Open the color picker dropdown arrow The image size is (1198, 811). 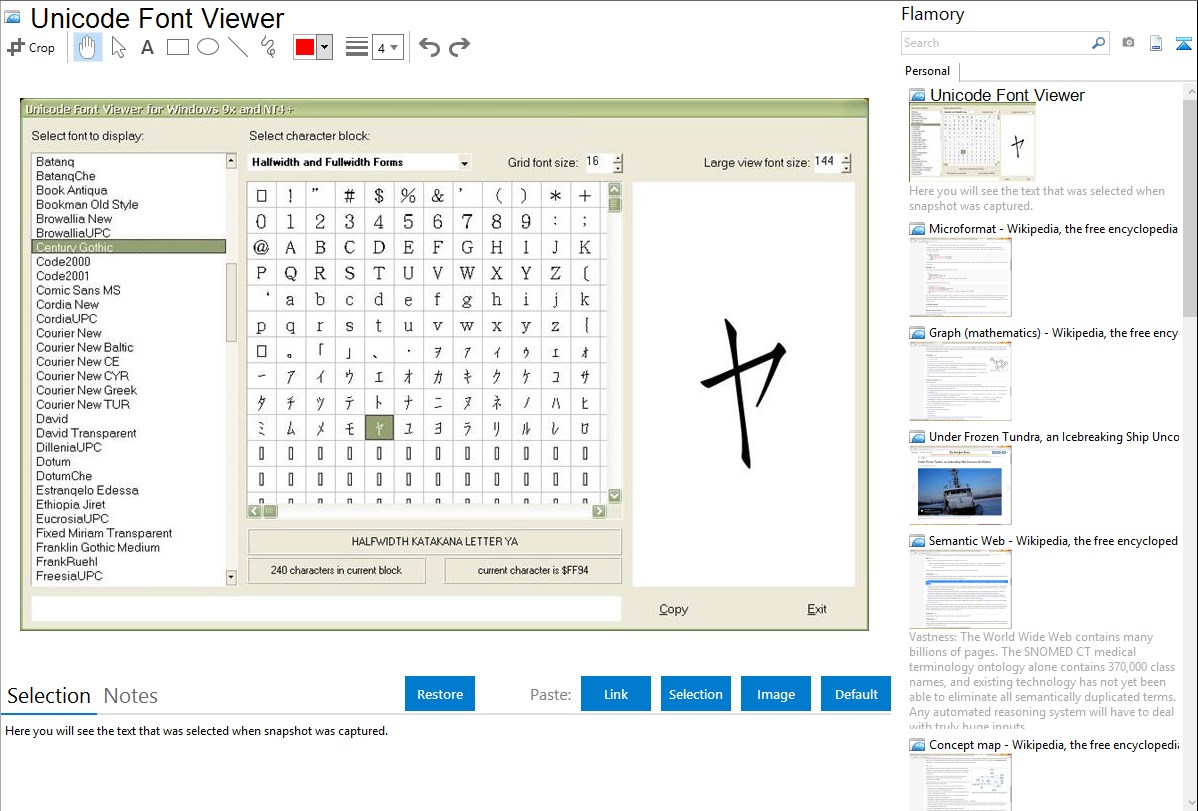(324, 47)
